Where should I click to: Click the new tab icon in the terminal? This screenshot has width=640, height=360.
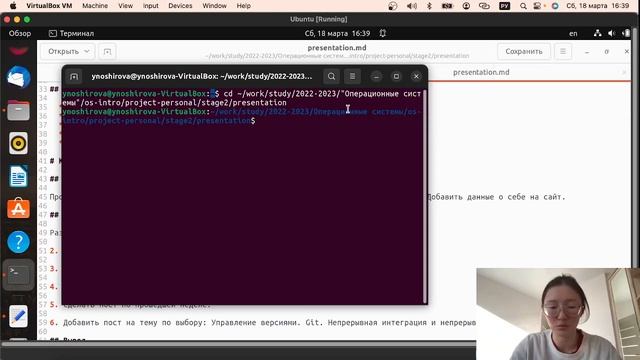pos(74,76)
